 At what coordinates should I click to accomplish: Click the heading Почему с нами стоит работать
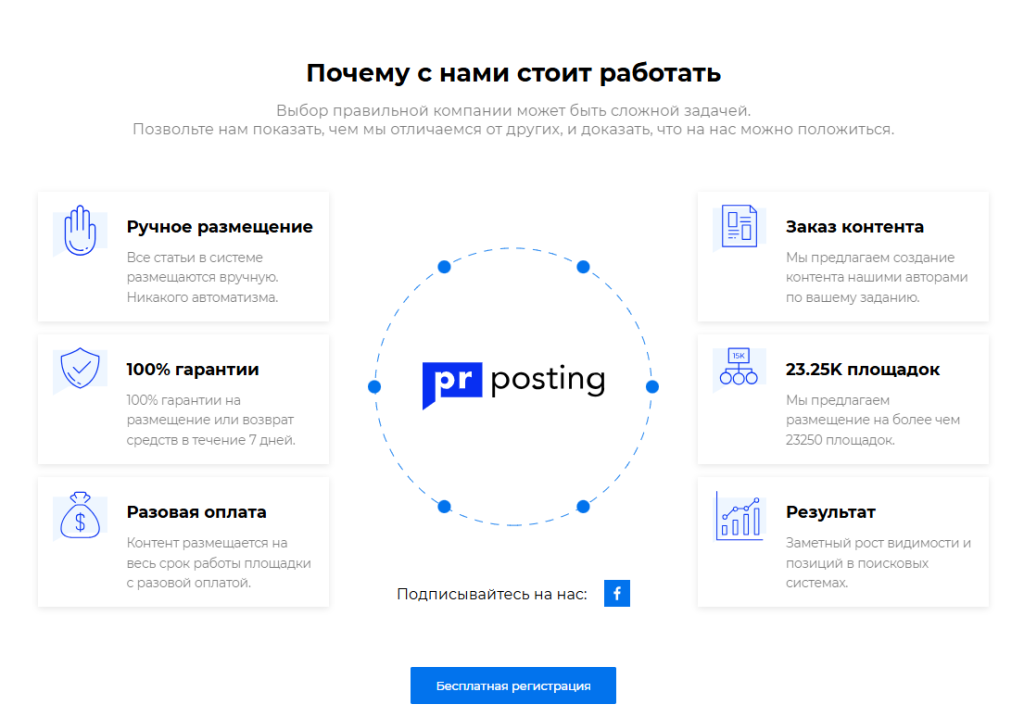click(x=513, y=72)
